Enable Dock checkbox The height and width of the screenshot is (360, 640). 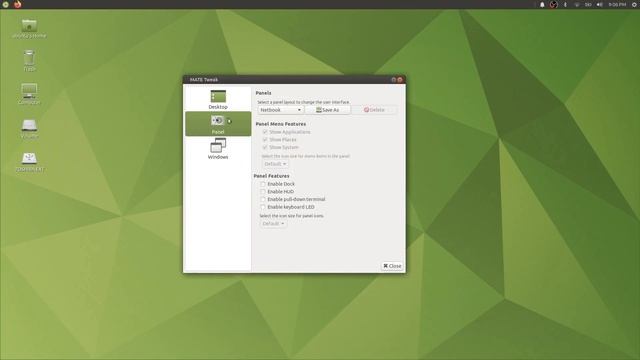coord(263,184)
